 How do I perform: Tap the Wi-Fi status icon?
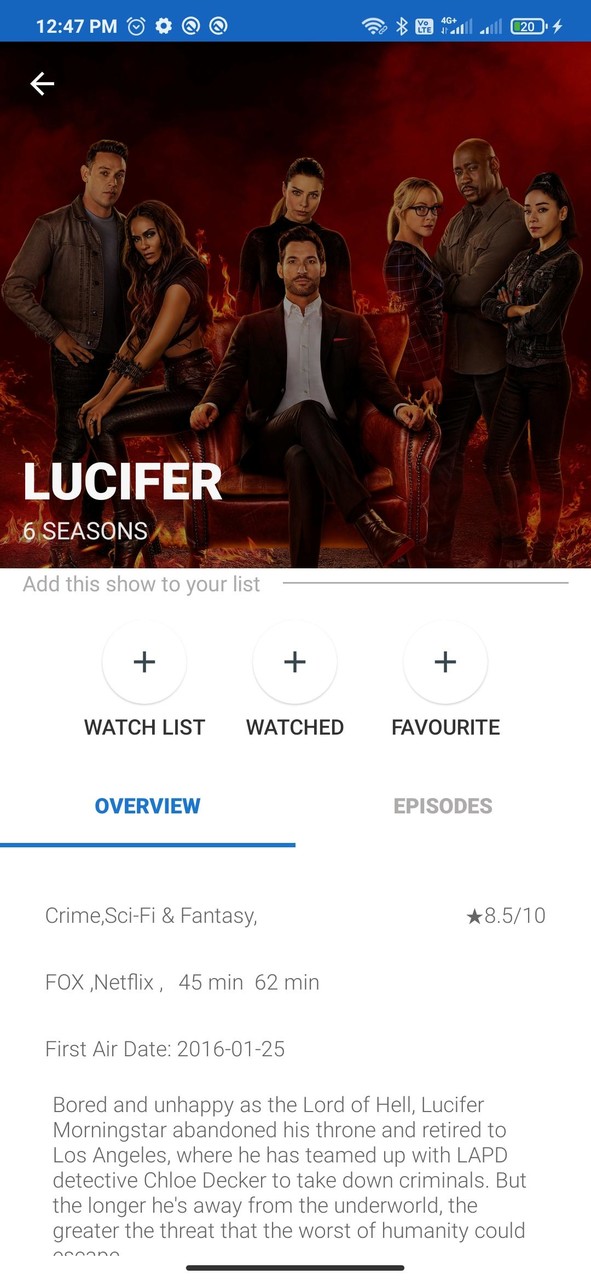tap(375, 27)
